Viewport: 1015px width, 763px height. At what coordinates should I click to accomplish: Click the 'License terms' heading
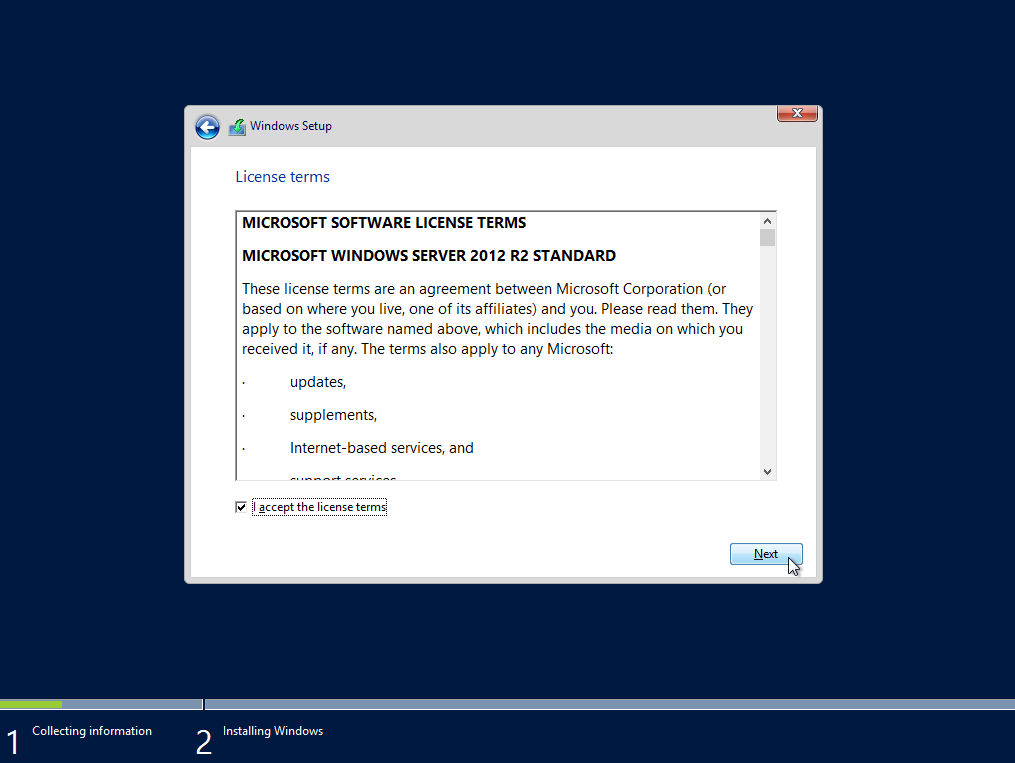[282, 177]
